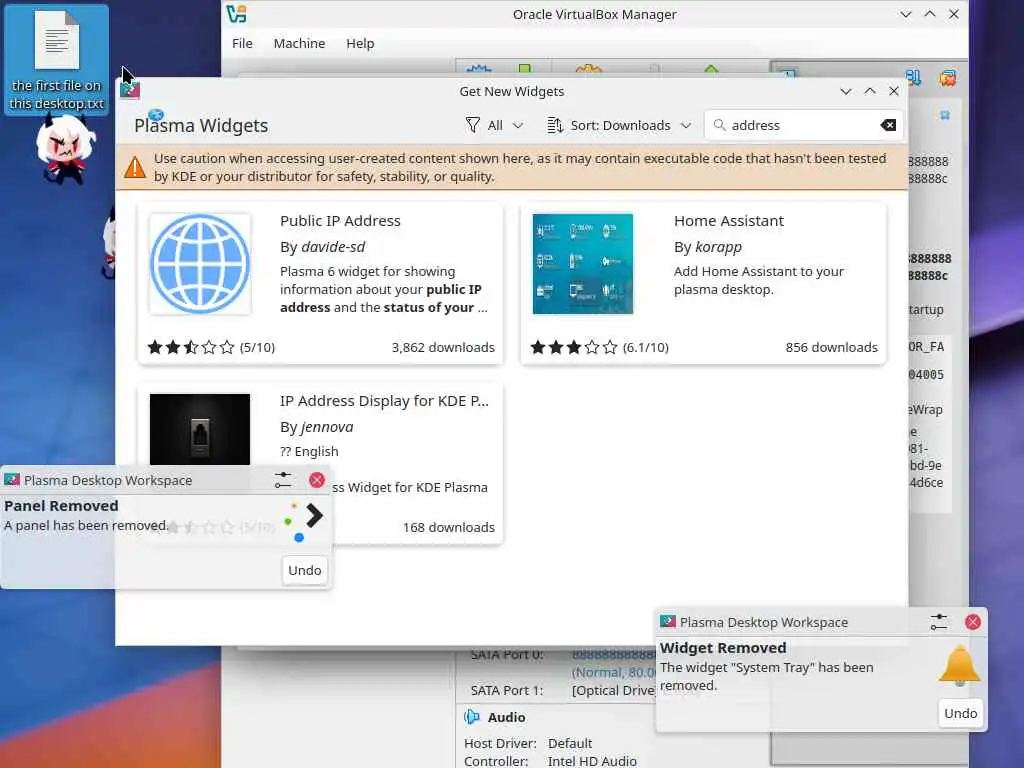
Task: Click the '?? English' line on third widget
Action: coord(309,451)
